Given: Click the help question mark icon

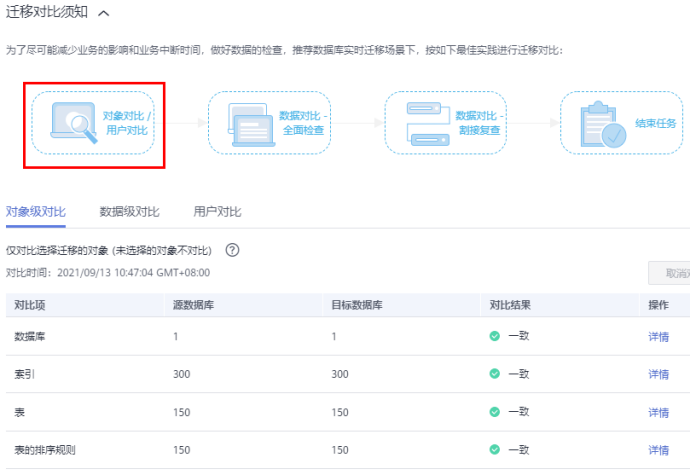Looking at the screenshot, I should point(232,250).
